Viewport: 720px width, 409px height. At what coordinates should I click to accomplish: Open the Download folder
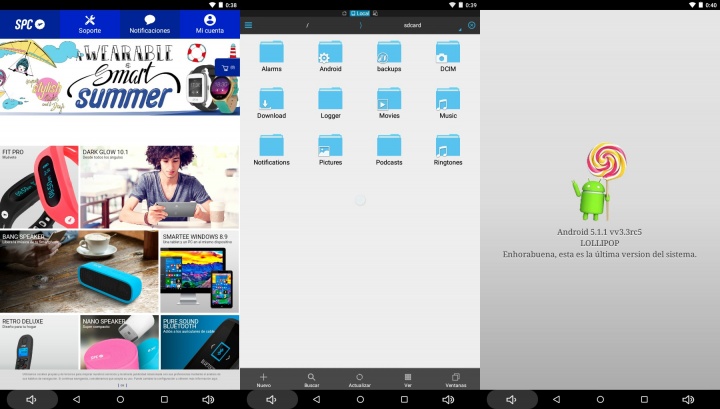[x=271, y=103]
